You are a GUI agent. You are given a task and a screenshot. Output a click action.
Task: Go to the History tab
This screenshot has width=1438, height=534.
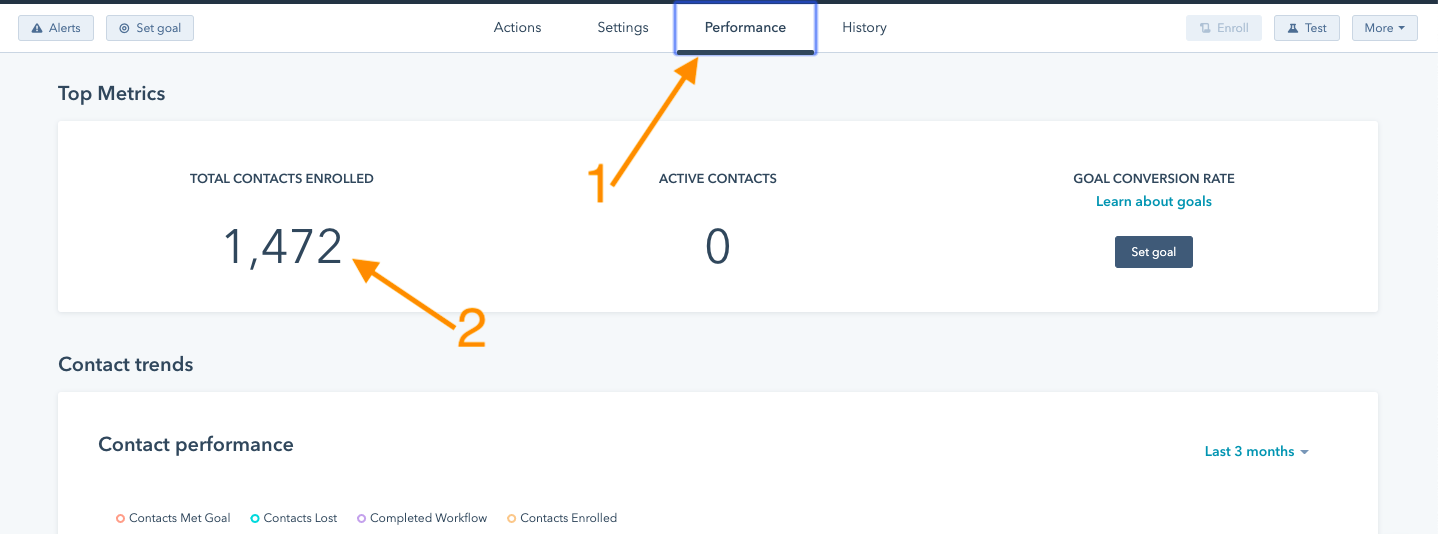(864, 28)
